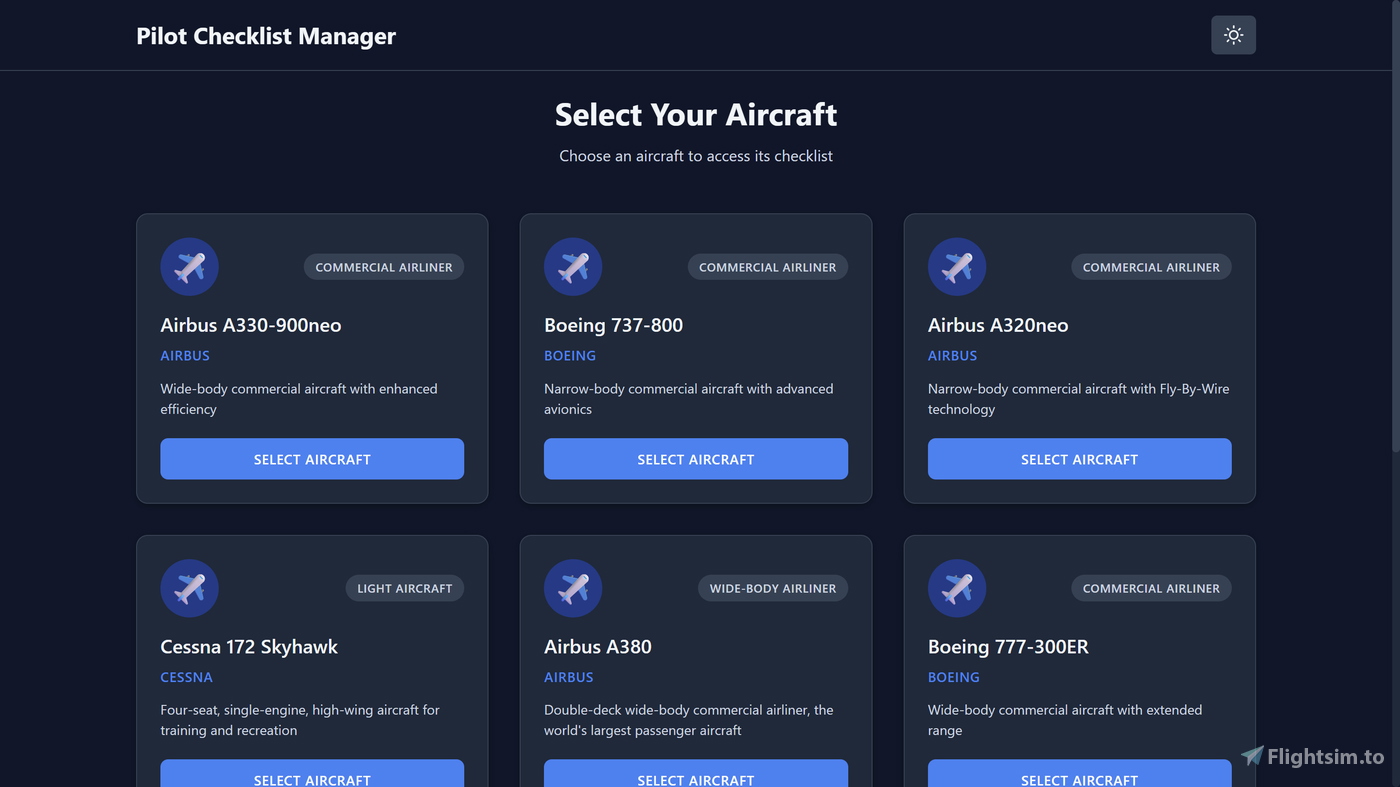1400x787 pixels.
Task: Click the airplane icon on the Airbus A330-900neo card
Action: tap(189, 267)
